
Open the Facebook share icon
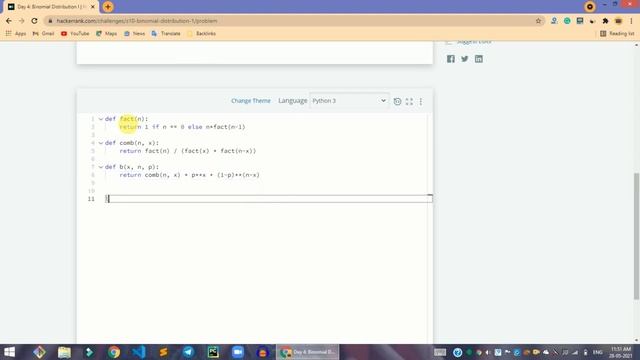click(x=451, y=59)
